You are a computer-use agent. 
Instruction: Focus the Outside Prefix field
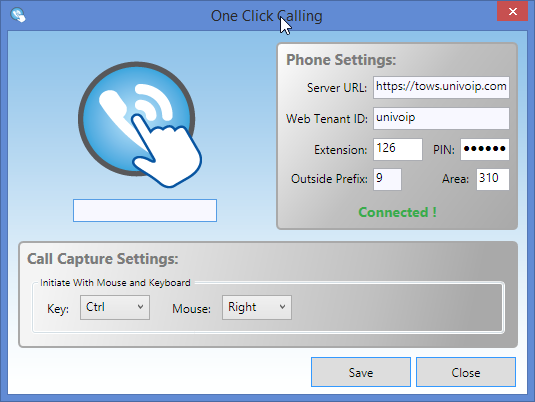point(387,179)
